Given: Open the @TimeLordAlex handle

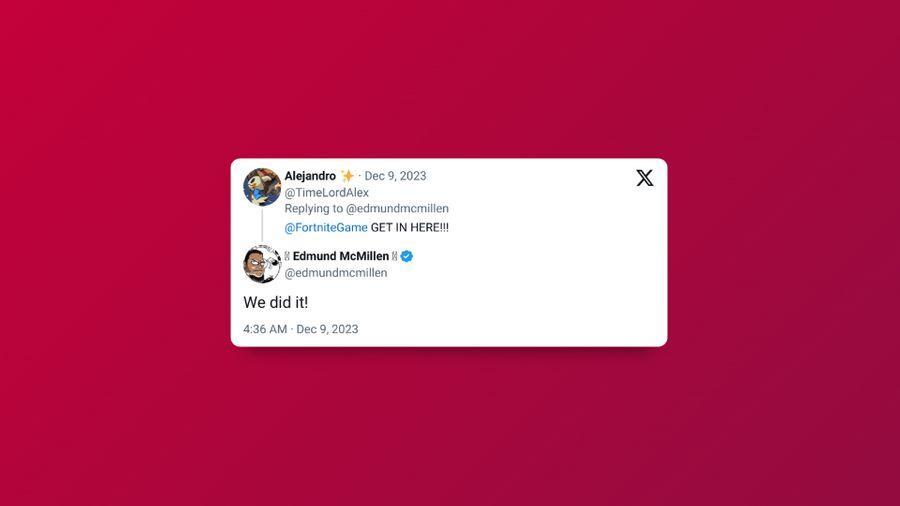Looking at the screenshot, I should [327, 193].
